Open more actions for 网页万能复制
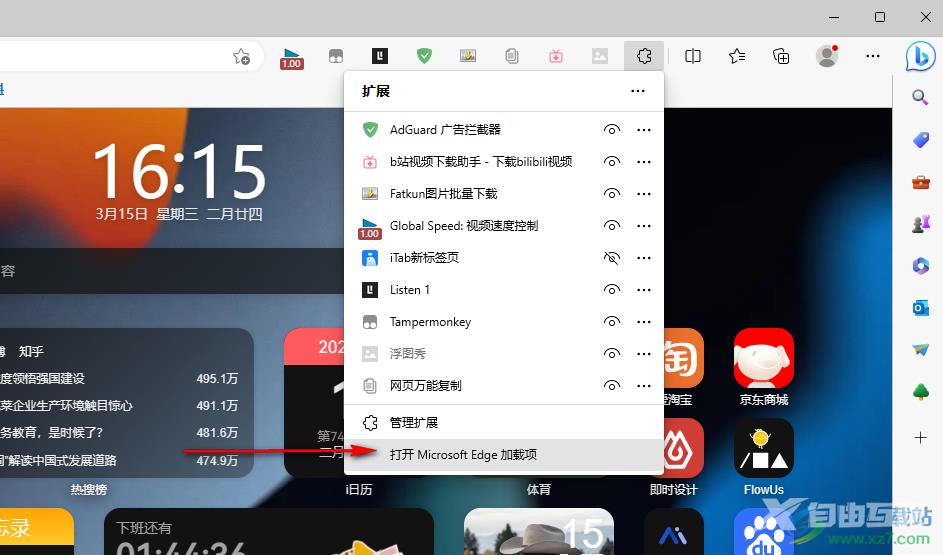This screenshot has height=555, width=943. click(644, 385)
